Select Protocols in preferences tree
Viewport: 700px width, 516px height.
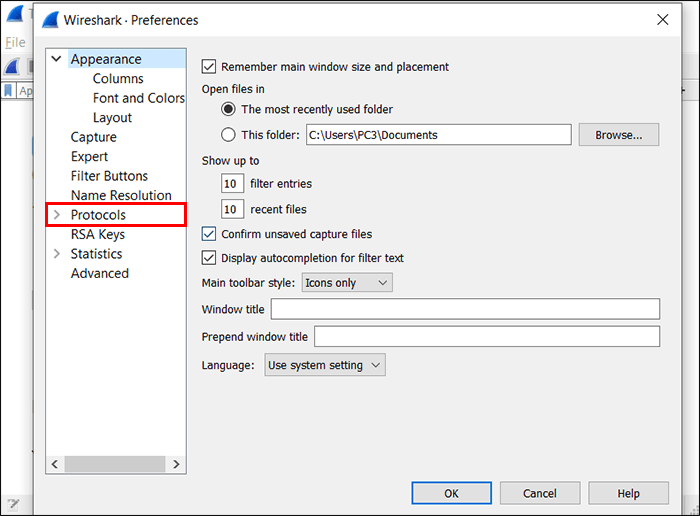click(98, 215)
